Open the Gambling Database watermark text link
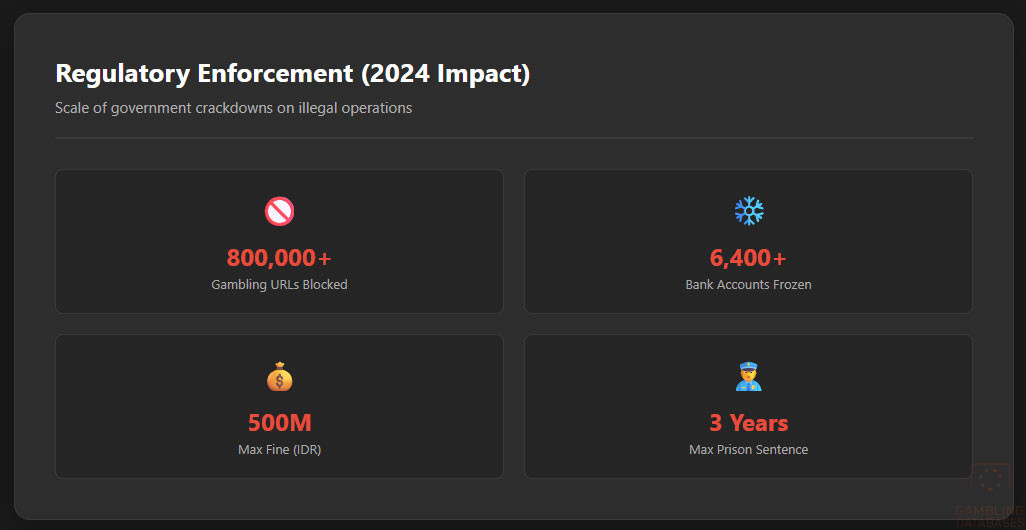Screen dimensions: 1026x530 [x=990, y=516]
